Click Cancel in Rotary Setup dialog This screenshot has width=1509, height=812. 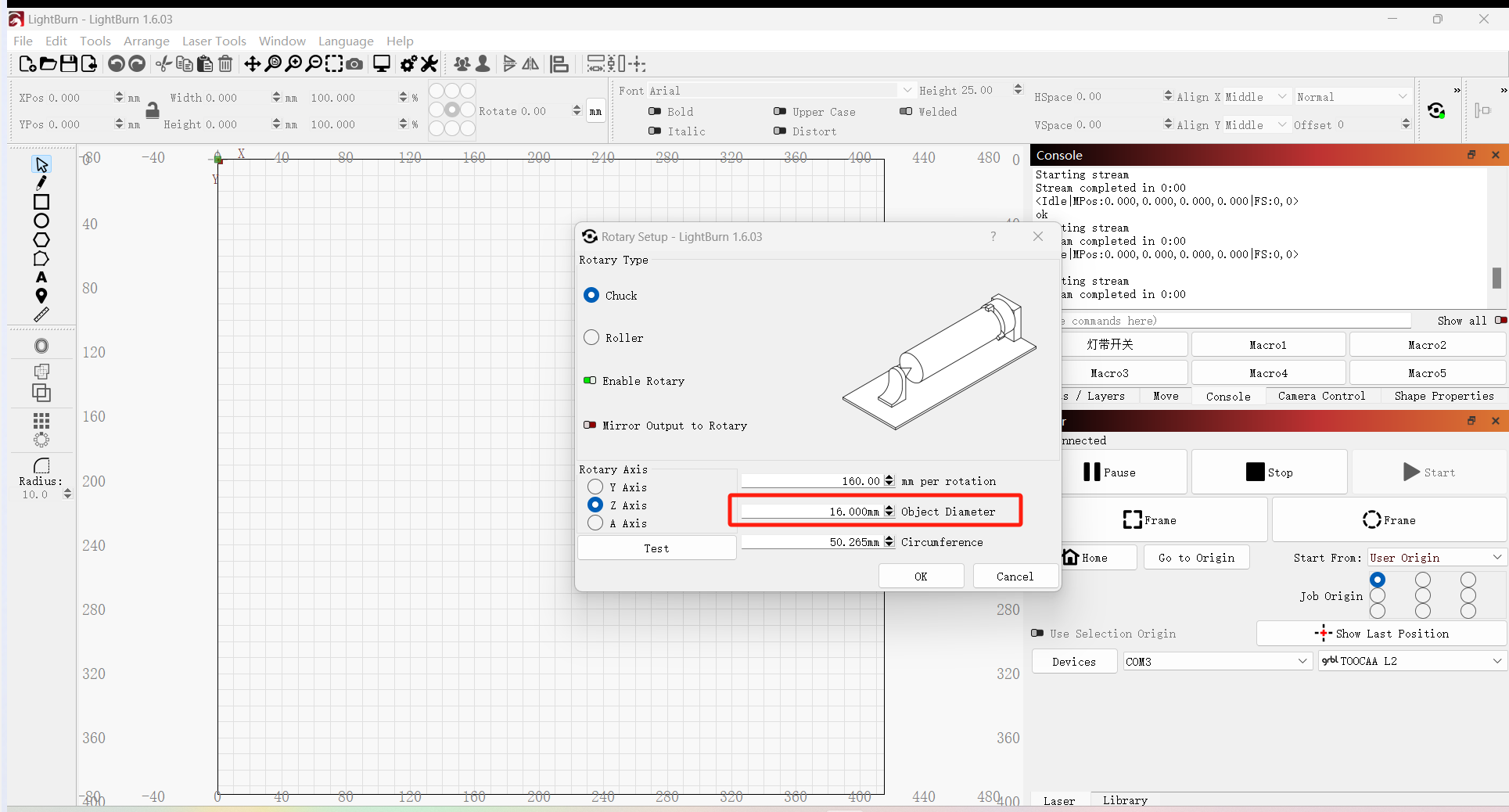pos(1015,577)
